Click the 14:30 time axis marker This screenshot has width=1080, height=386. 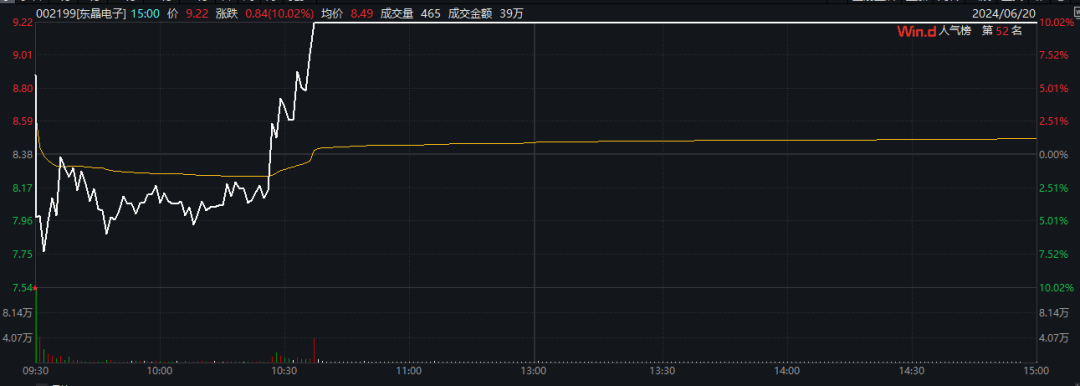coord(911,371)
